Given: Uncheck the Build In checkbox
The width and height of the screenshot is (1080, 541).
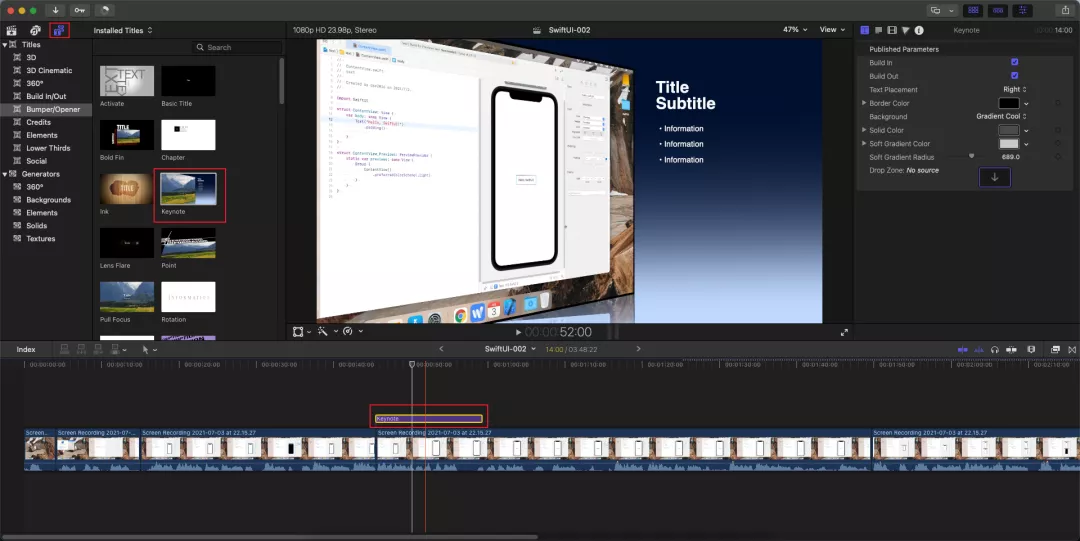Looking at the screenshot, I should click(1014, 62).
